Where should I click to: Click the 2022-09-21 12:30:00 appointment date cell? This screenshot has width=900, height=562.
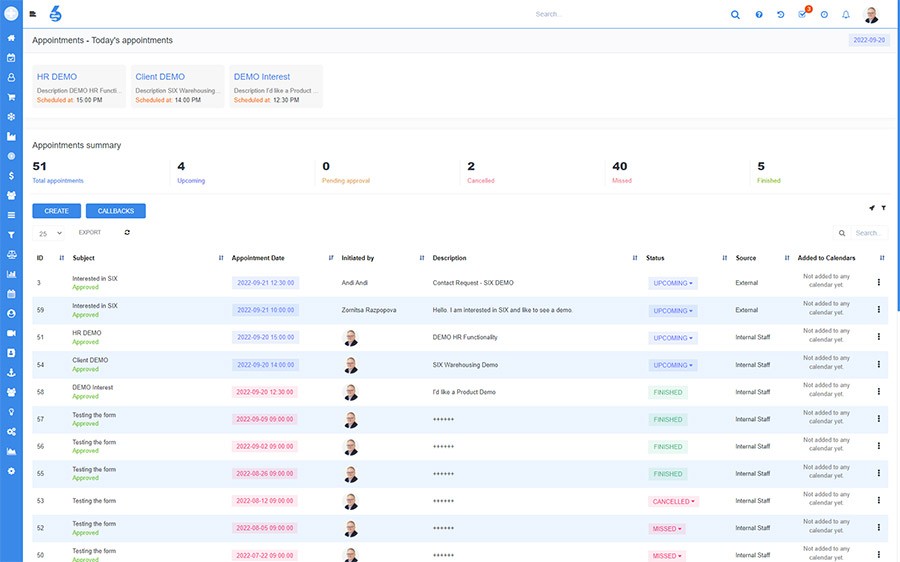pos(266,283)
